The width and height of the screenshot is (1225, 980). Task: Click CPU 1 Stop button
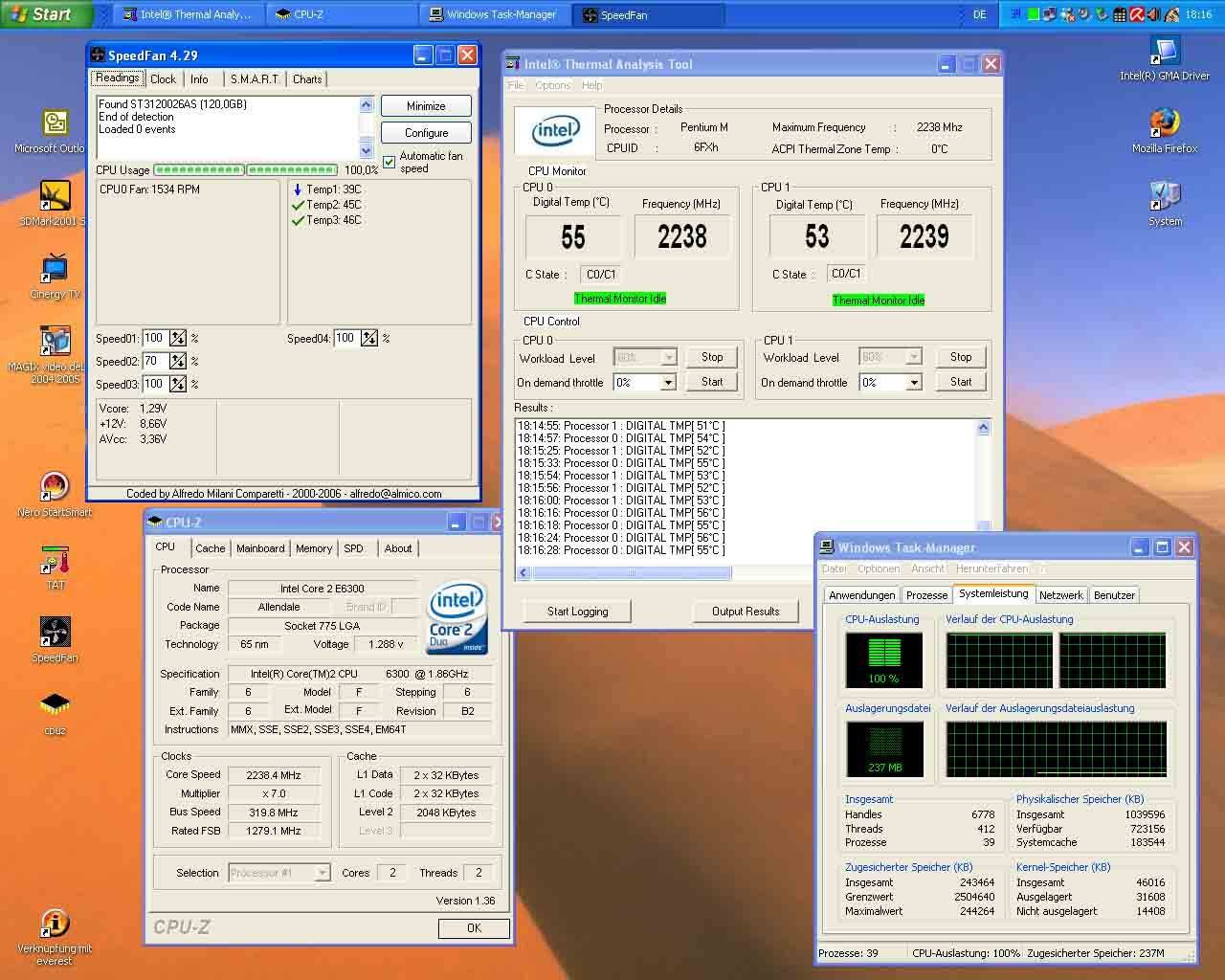(961, 357)
